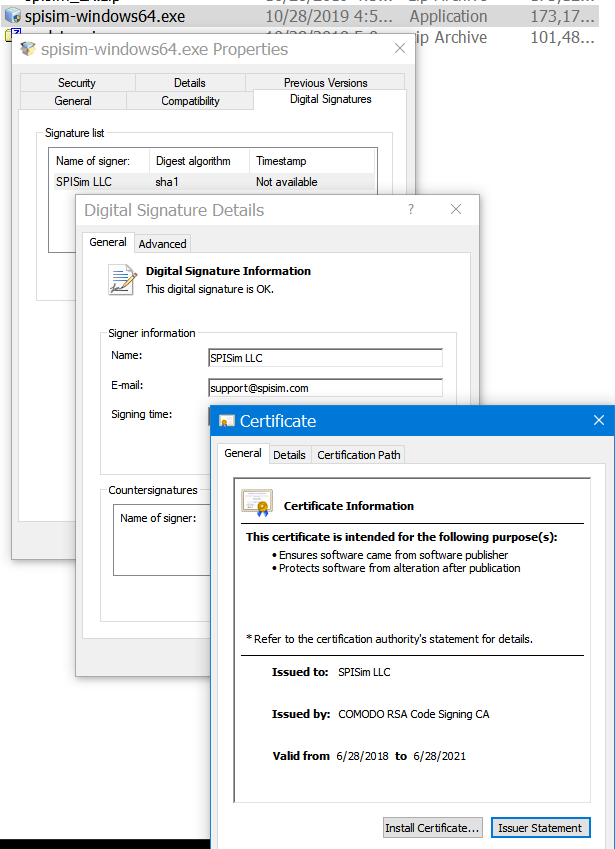Click the spisim-windows64.exe file icon
This screenshot has width=615, height=849.
point(12,16)
